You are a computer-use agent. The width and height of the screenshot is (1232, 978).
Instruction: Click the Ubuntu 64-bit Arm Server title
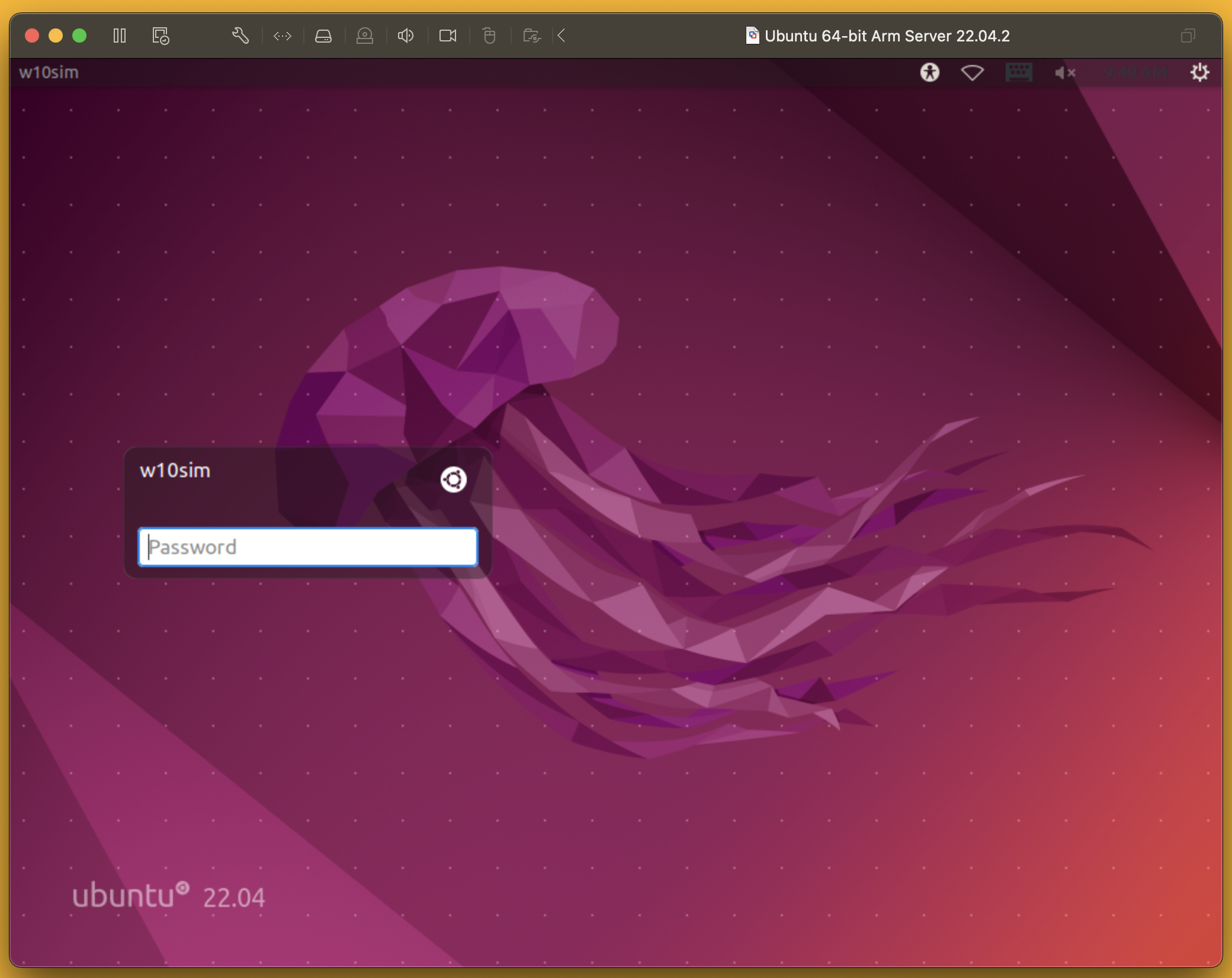pyautogui.click(x=887, y=36)
